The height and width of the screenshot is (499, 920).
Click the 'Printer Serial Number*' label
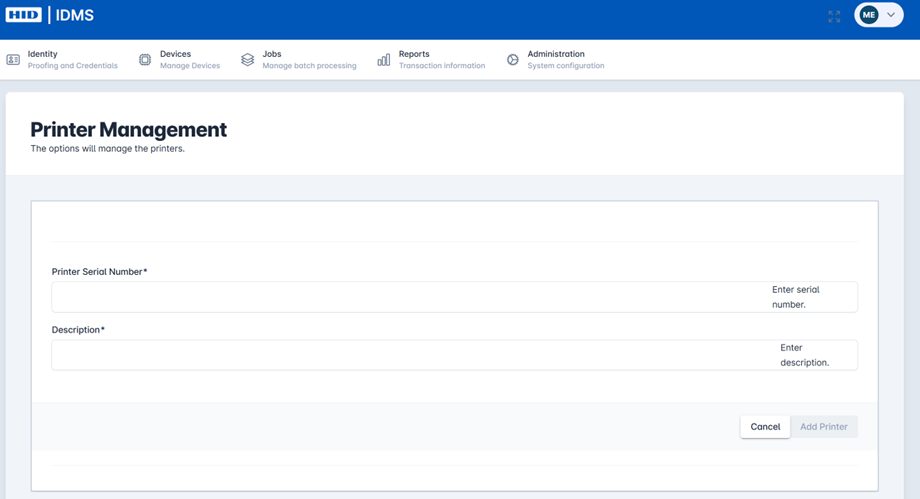pos(99,272)
